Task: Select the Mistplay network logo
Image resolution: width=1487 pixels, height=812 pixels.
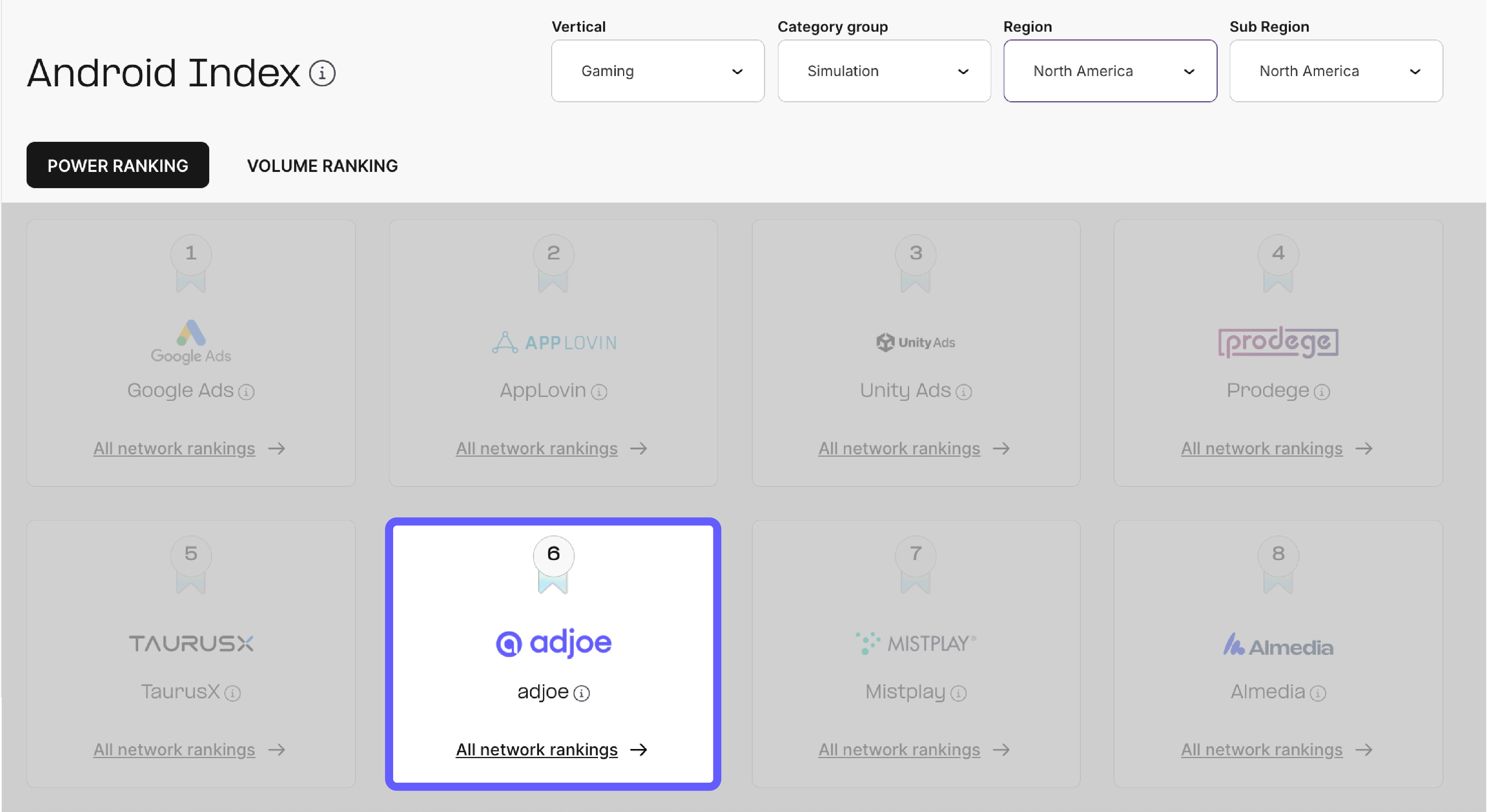Action: click(915, 643)
